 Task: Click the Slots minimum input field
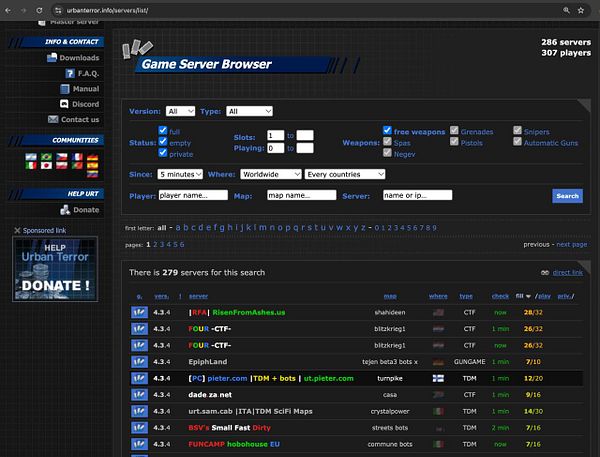tap(276, 135)
